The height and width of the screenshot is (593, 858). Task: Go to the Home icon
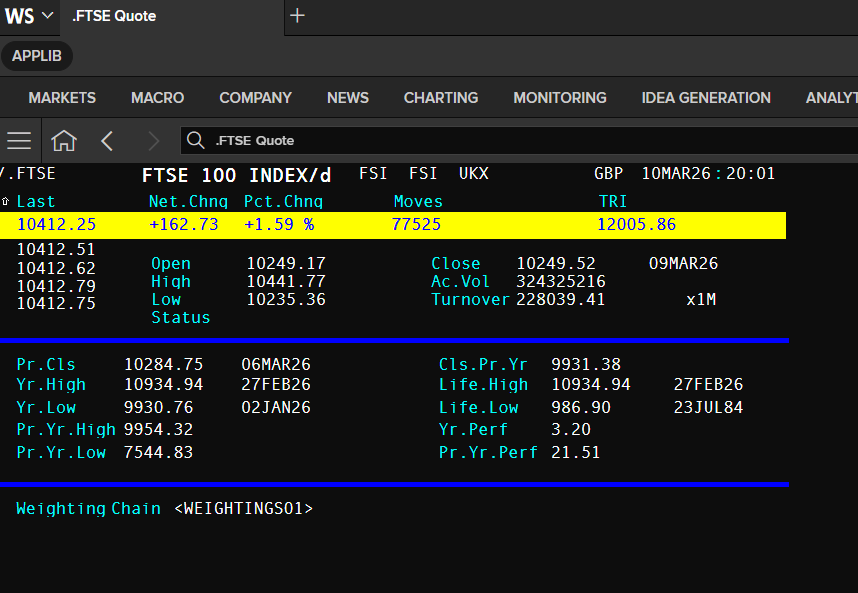(64, 141)
